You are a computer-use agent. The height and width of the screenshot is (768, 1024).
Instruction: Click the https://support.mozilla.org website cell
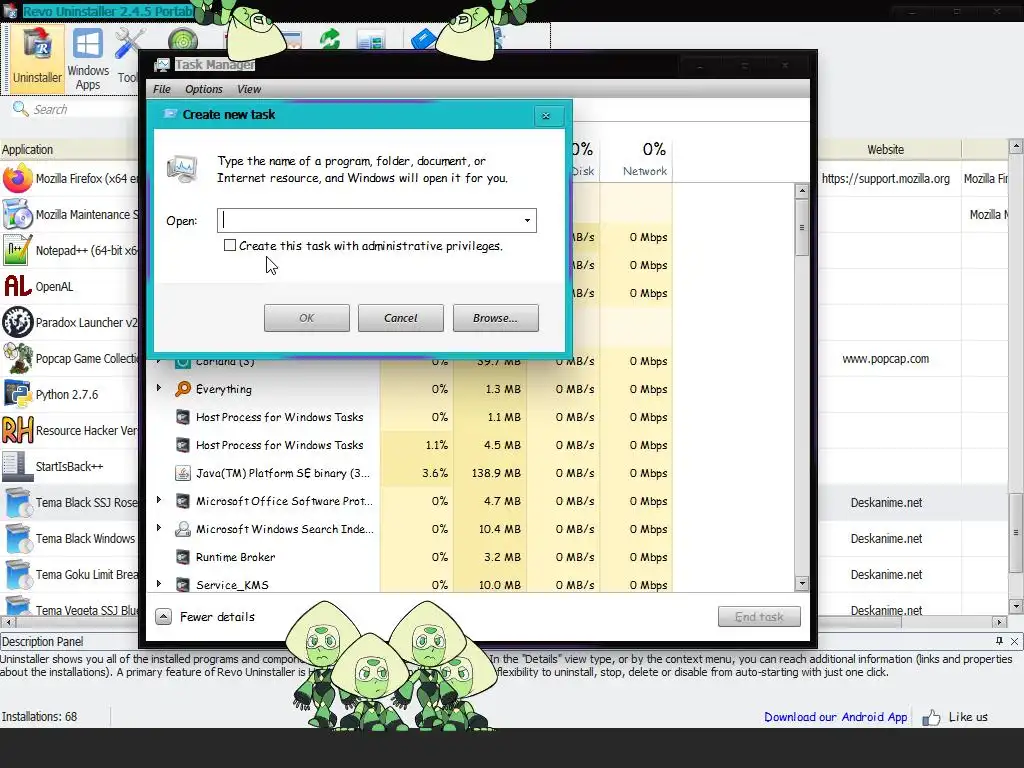886,178
